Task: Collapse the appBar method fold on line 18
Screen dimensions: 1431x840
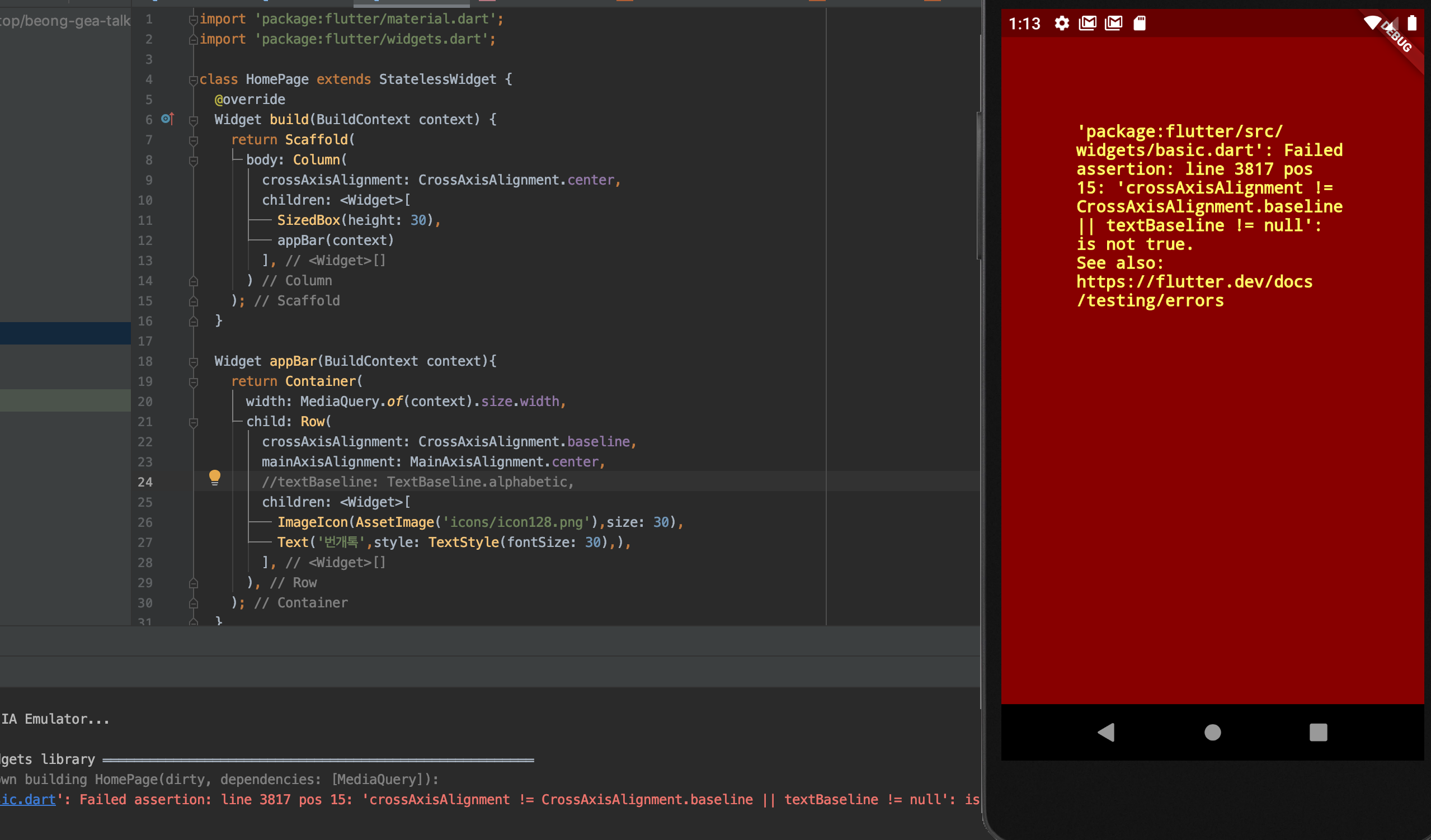Action: click(x=193, y=362)
